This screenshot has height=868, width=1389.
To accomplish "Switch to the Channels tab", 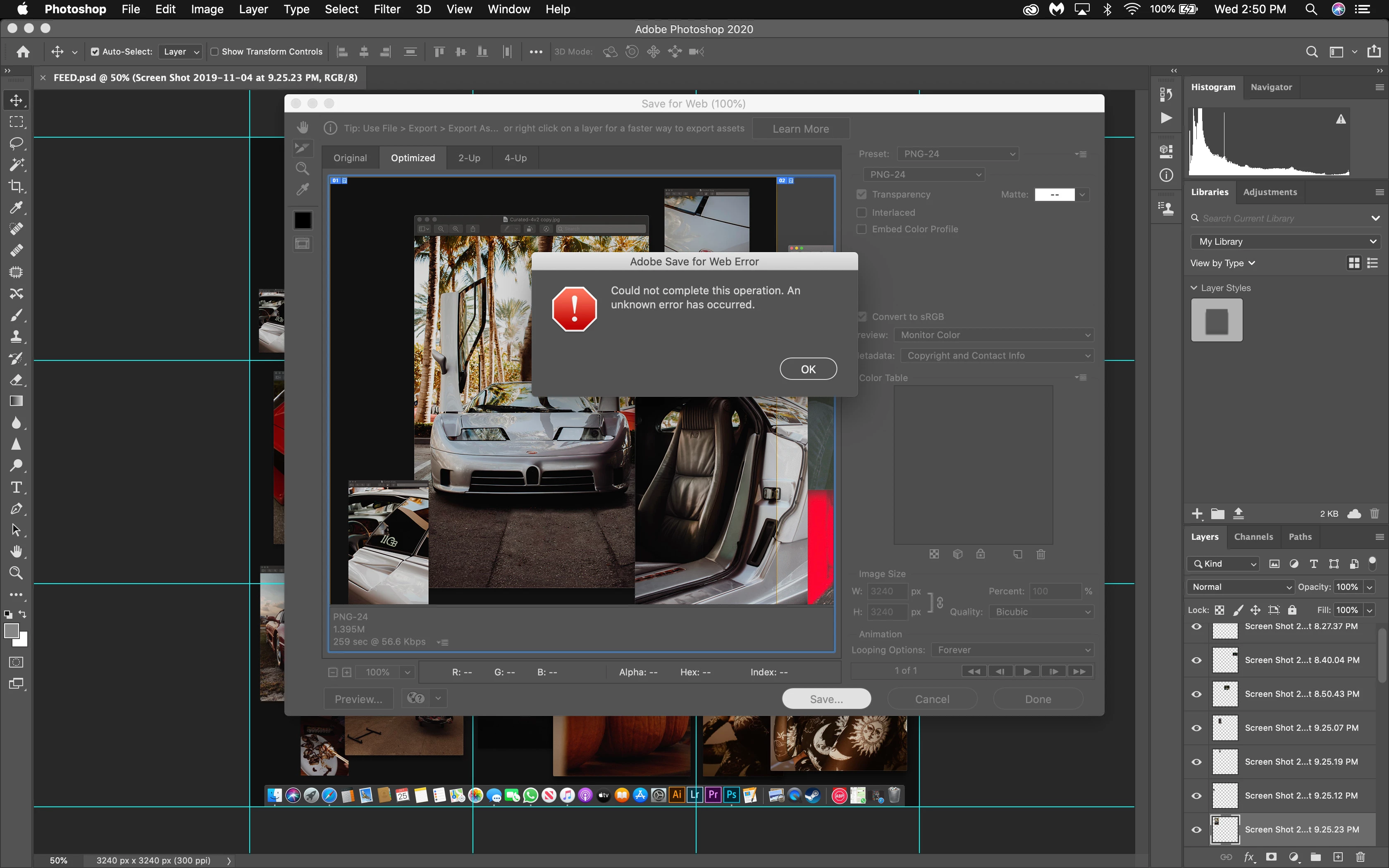I will click(1253, 537).
